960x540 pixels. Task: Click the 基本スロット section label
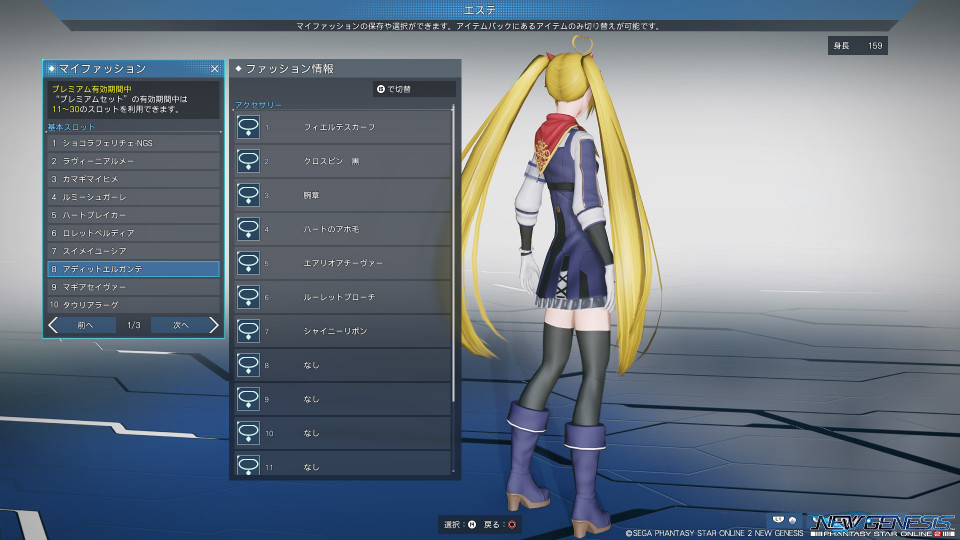coord(71,127)
